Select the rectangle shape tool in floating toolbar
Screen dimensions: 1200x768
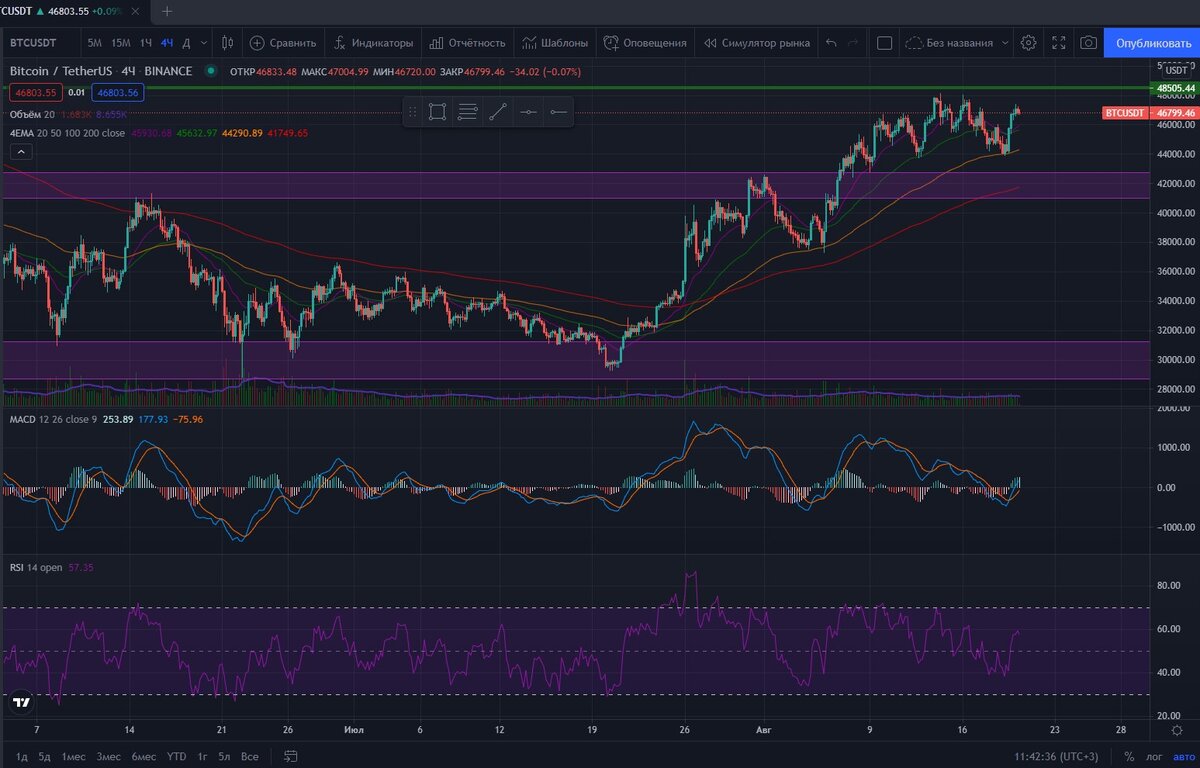click(x=437, y=112)
